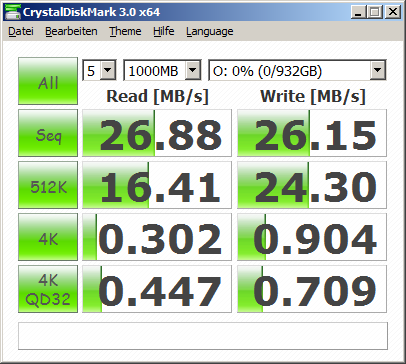The height and width of the screenshot is (364, 406).
Task: Open the Theme menu
Action: point(125,31)
